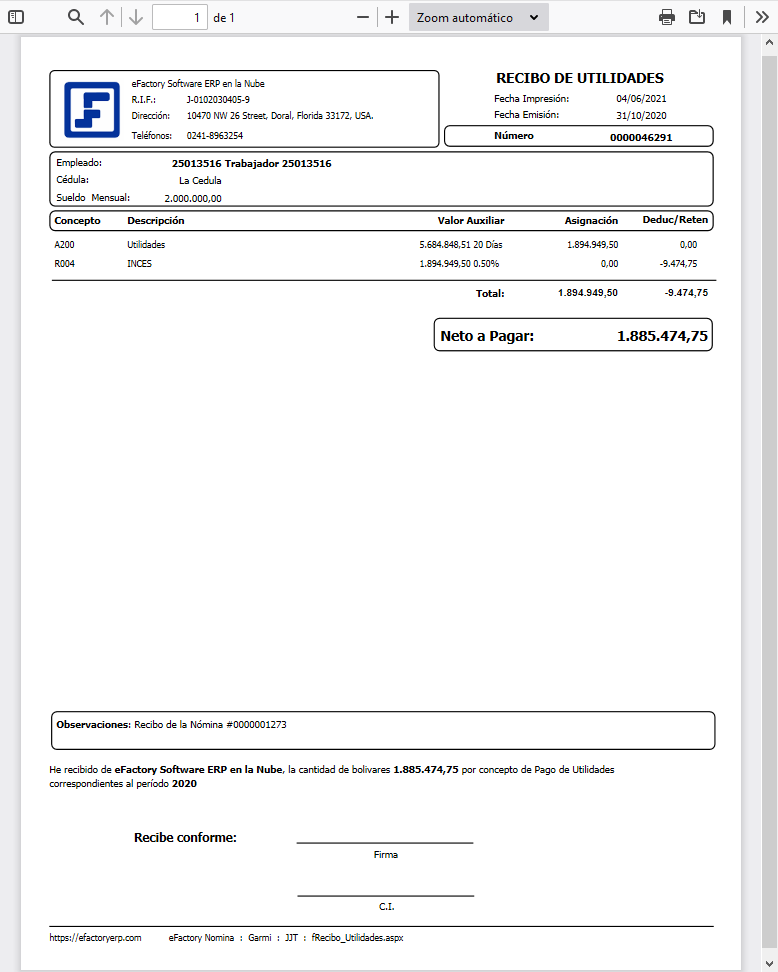
Task: Go to previous page with up arrow
Action: 107,17
